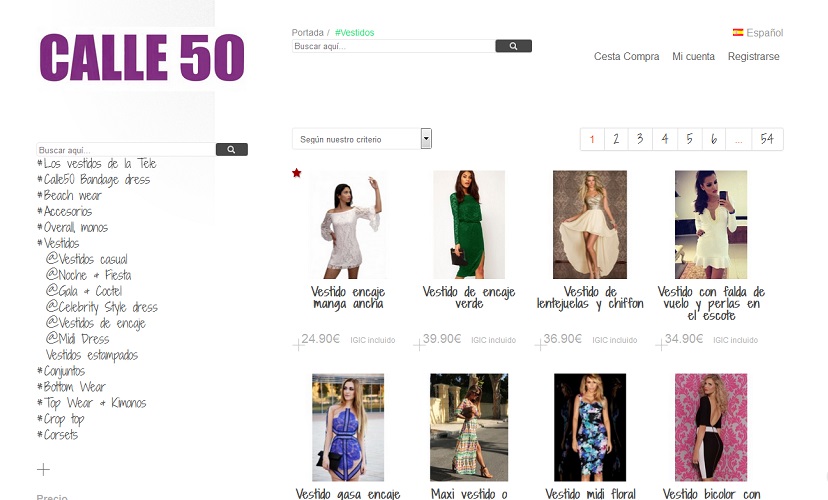This screenshot has height=500, width=828.
Task: Go to page 5
Action: coord(689,139)
